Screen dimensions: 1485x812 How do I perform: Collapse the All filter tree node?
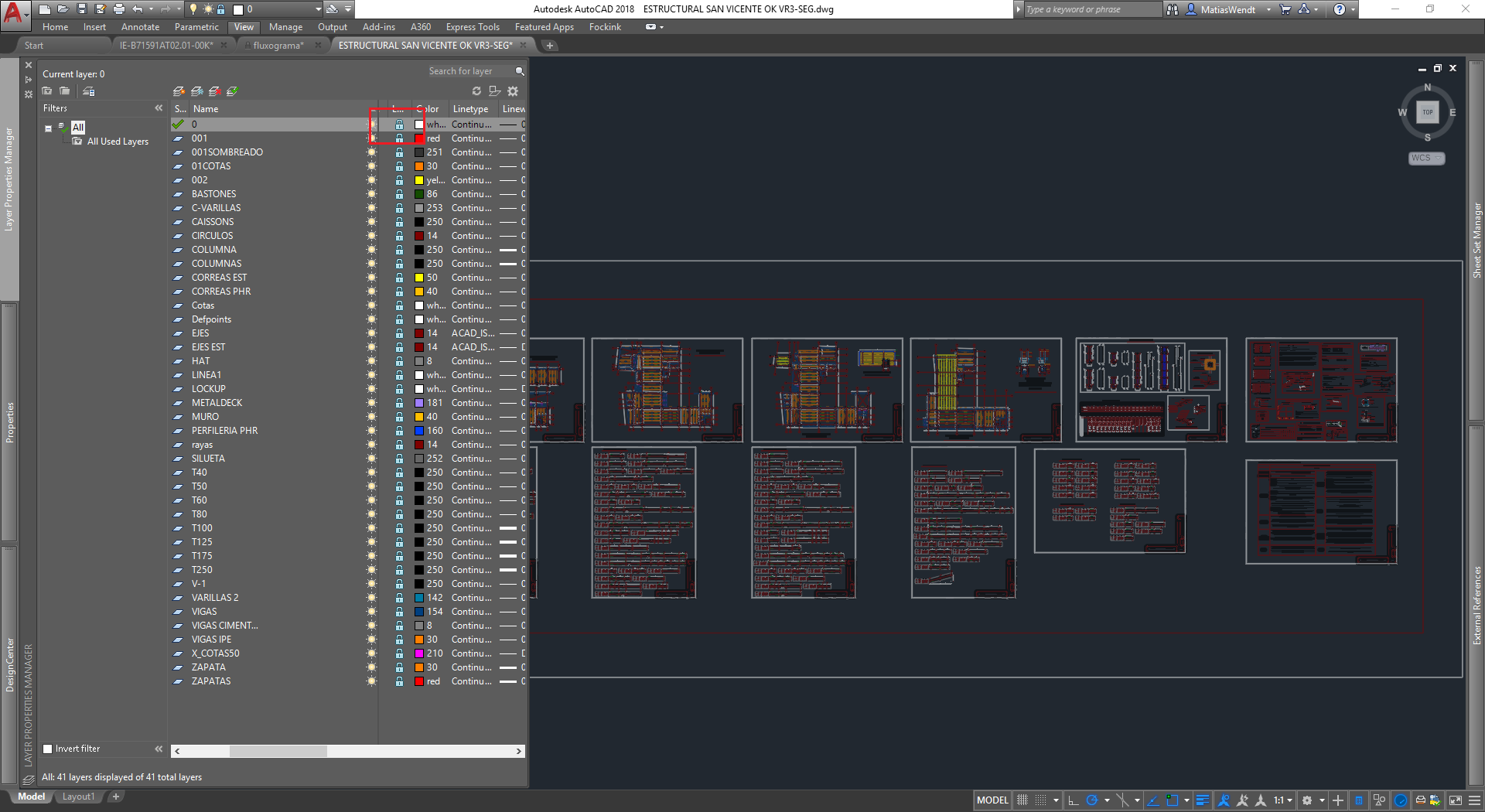click(x=48, y=128)
